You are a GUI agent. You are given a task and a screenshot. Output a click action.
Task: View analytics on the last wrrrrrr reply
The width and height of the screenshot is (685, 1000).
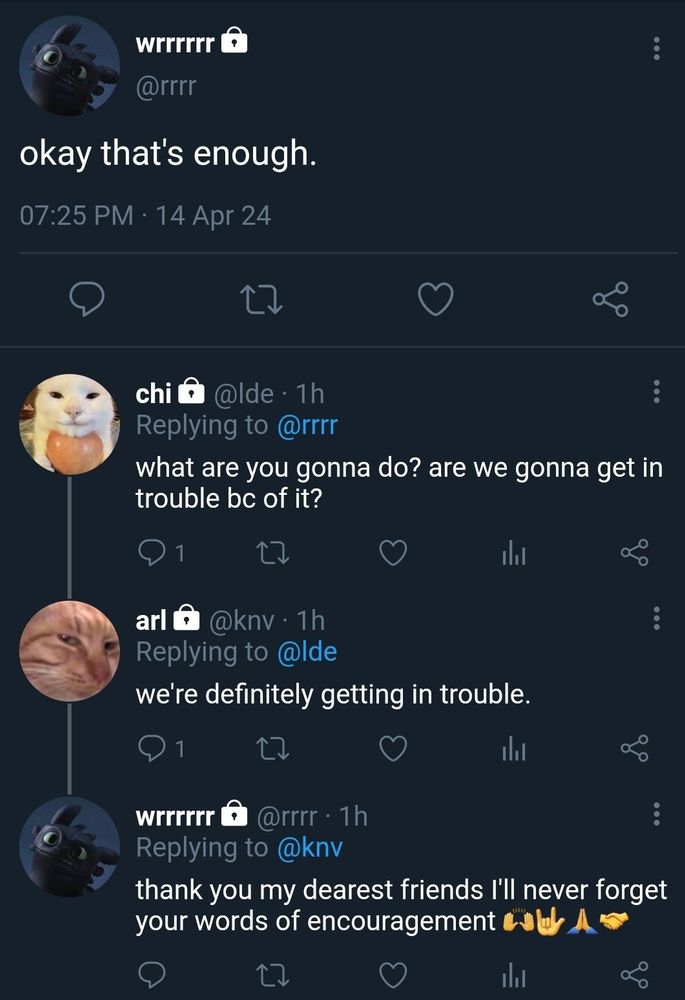(x=513, y=975)
